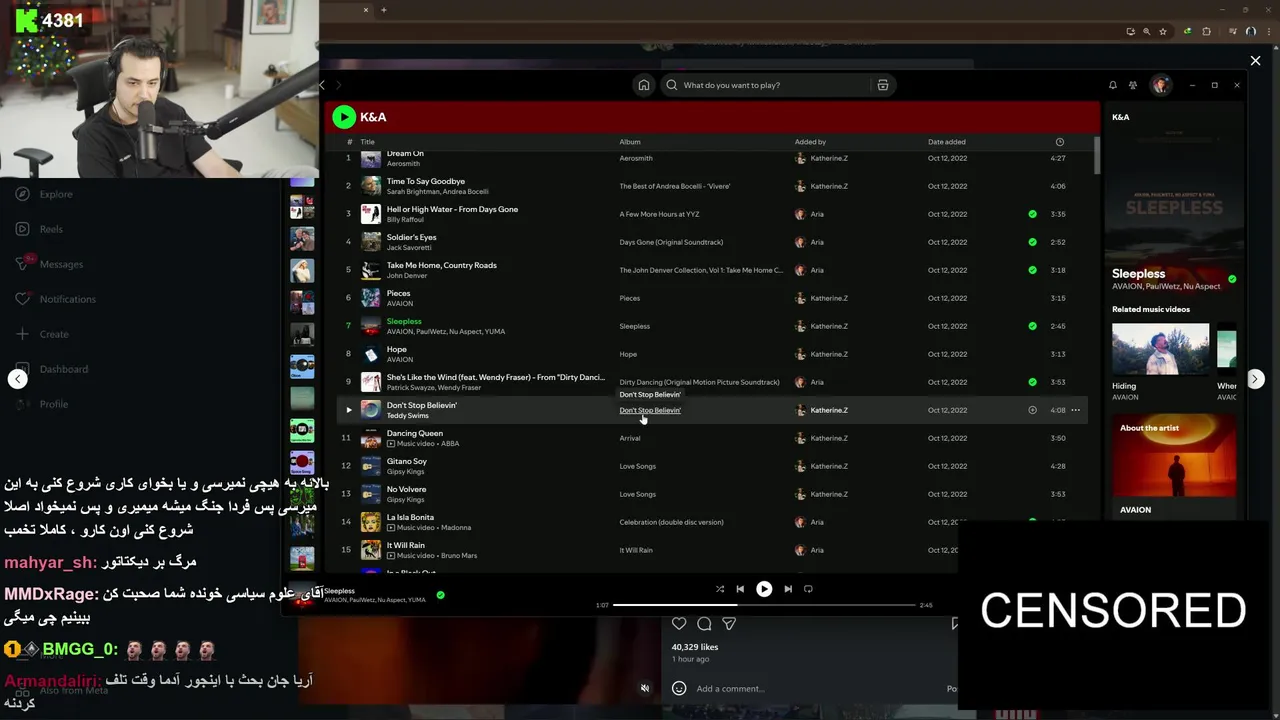Open Instagram Dashboard in sidebar

point(52,369)
